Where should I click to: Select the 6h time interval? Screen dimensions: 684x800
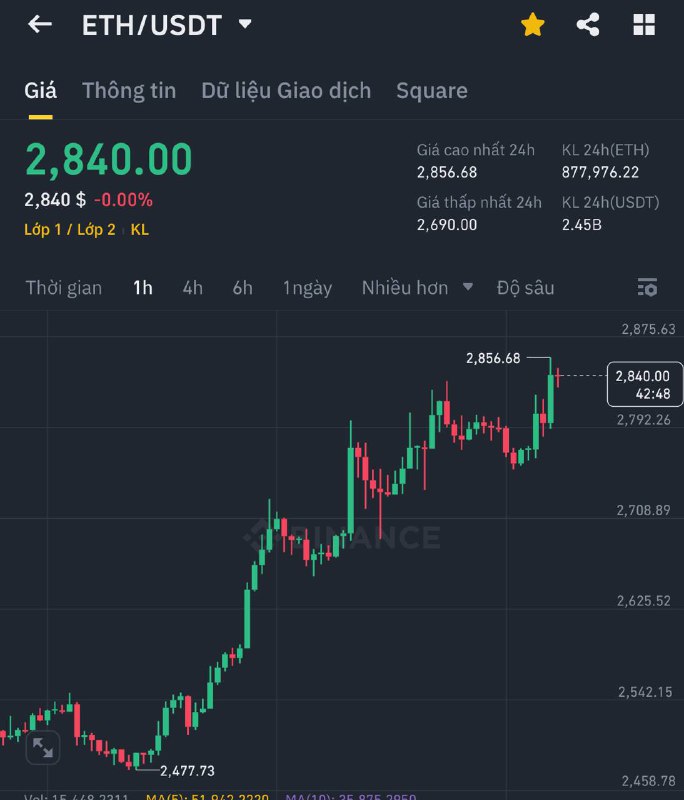[242, 288]
